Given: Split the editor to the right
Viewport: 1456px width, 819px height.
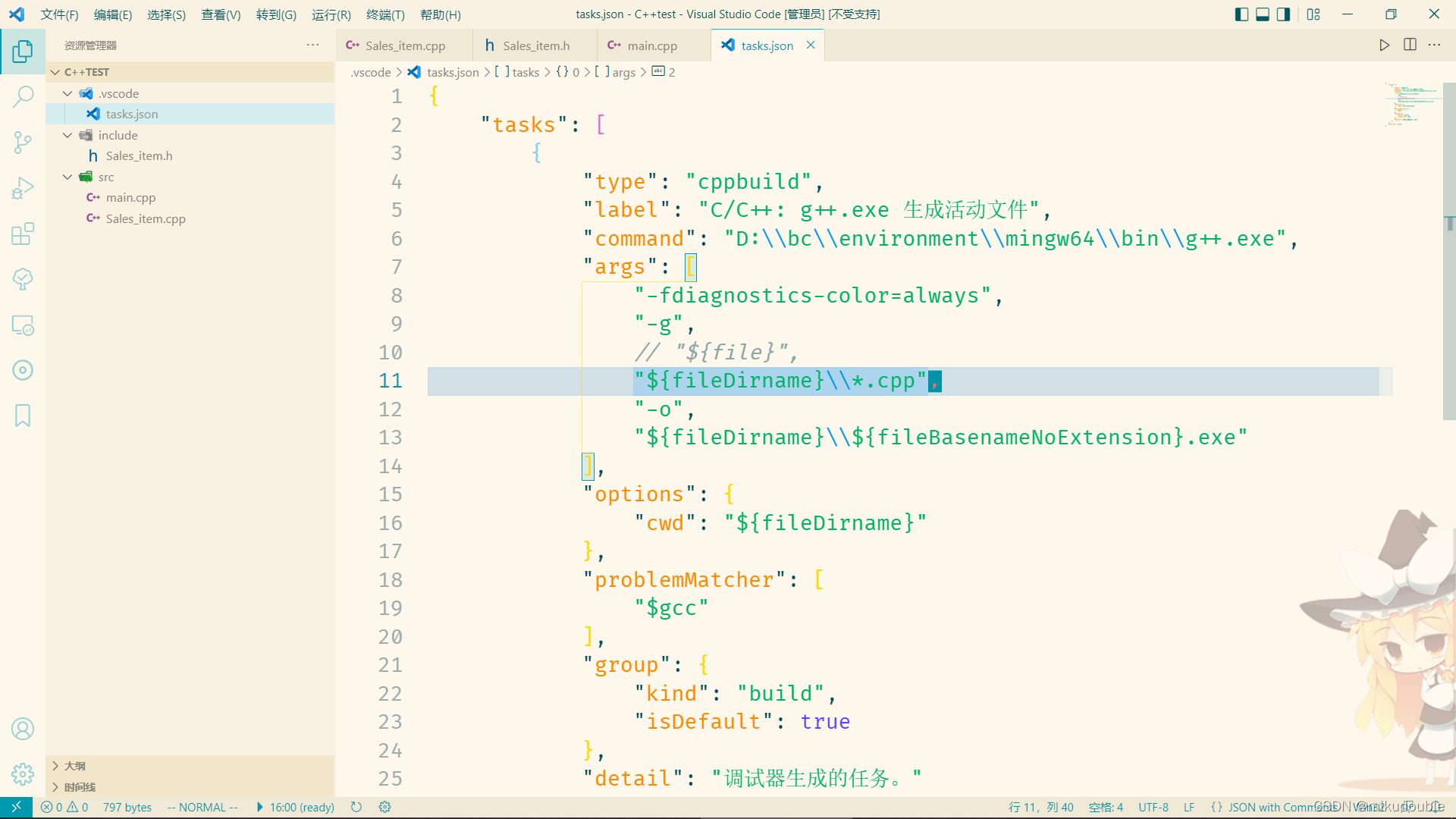Looking at the screenshot, I should point(1410,45).
